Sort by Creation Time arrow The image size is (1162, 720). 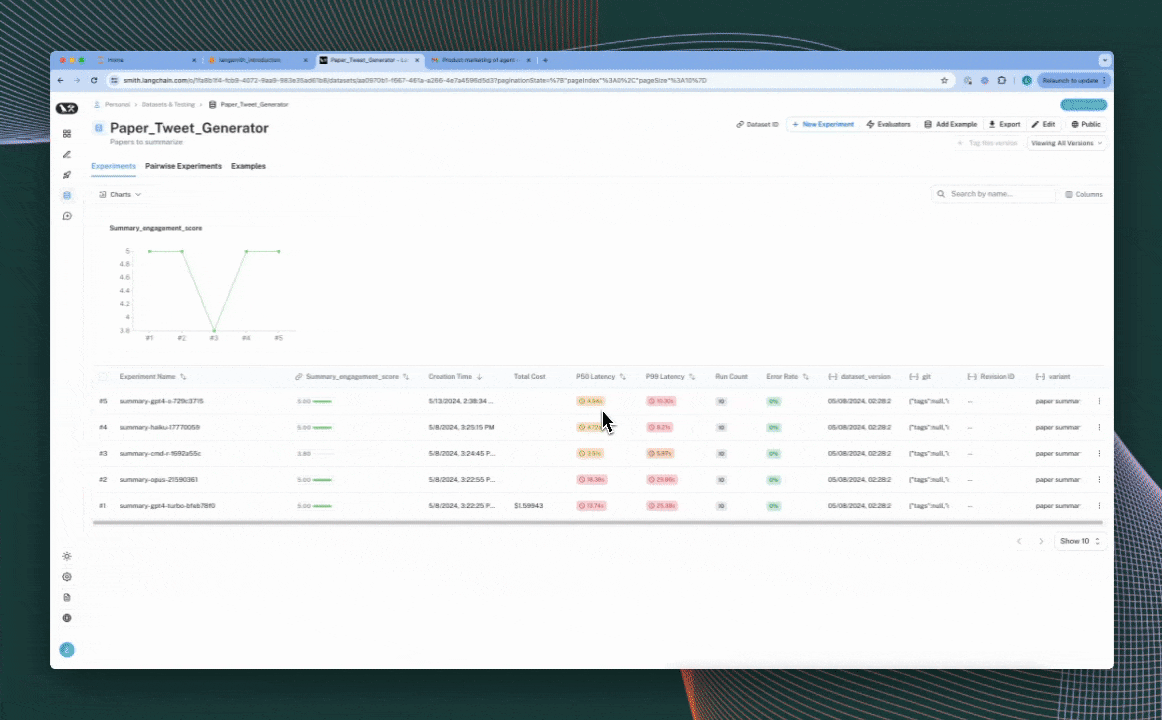479,377
